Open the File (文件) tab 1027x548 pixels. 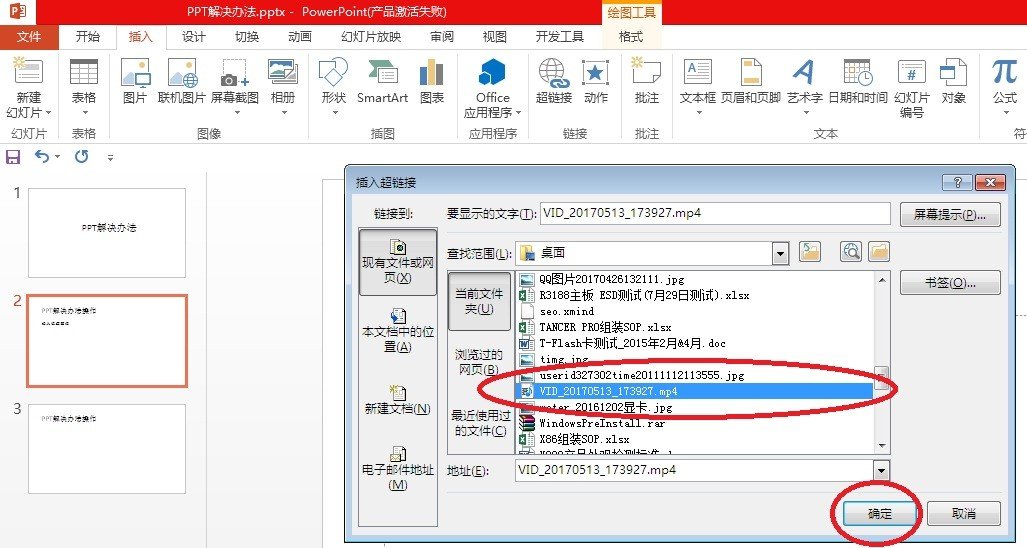tap(29, 37)
